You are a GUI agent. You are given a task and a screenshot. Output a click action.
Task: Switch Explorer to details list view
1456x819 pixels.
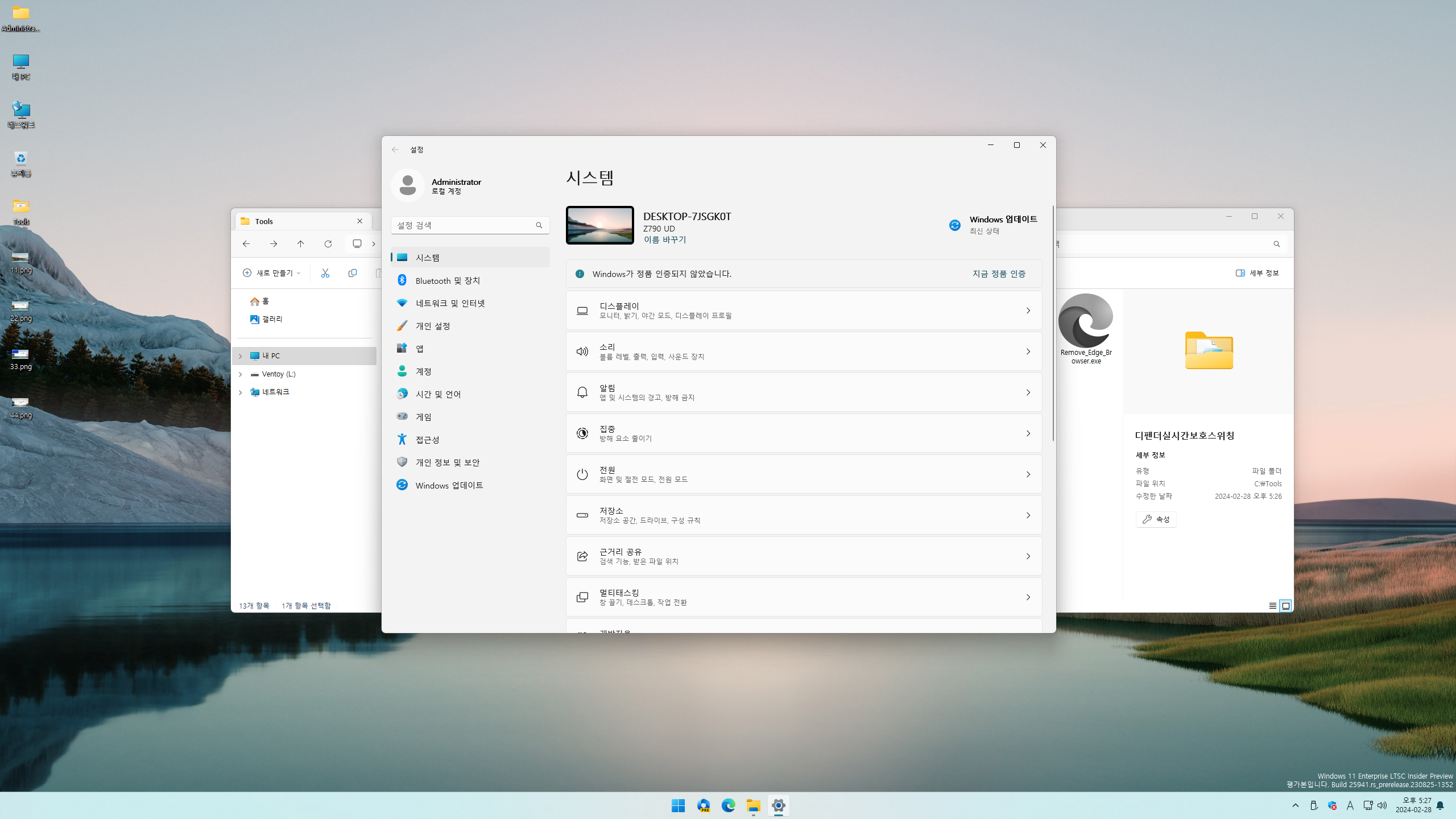(x=1273, y=606)
